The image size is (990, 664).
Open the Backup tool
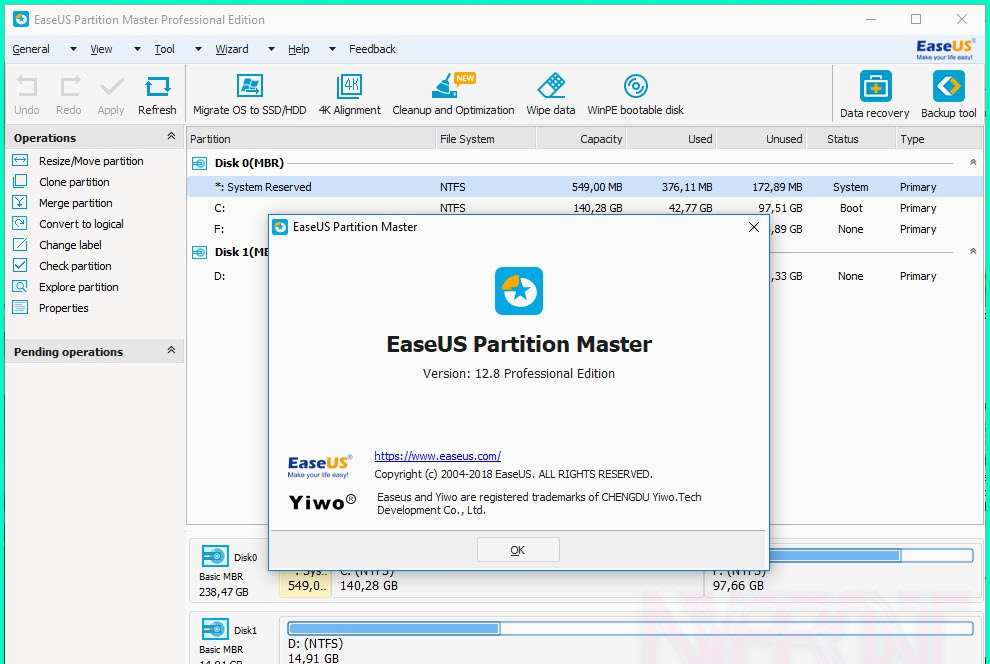pos(948,95)
